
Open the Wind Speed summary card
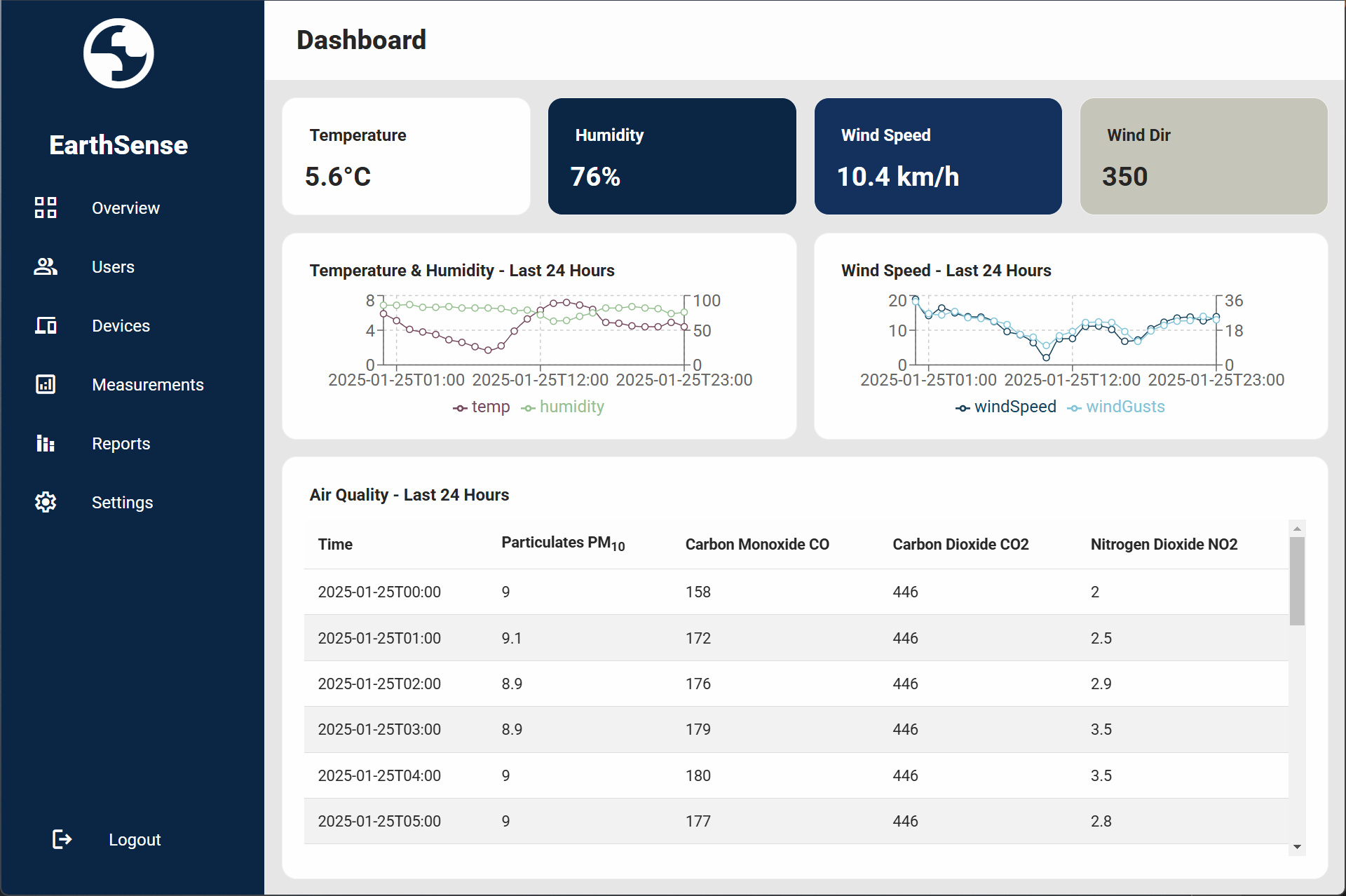coord(937,156)
